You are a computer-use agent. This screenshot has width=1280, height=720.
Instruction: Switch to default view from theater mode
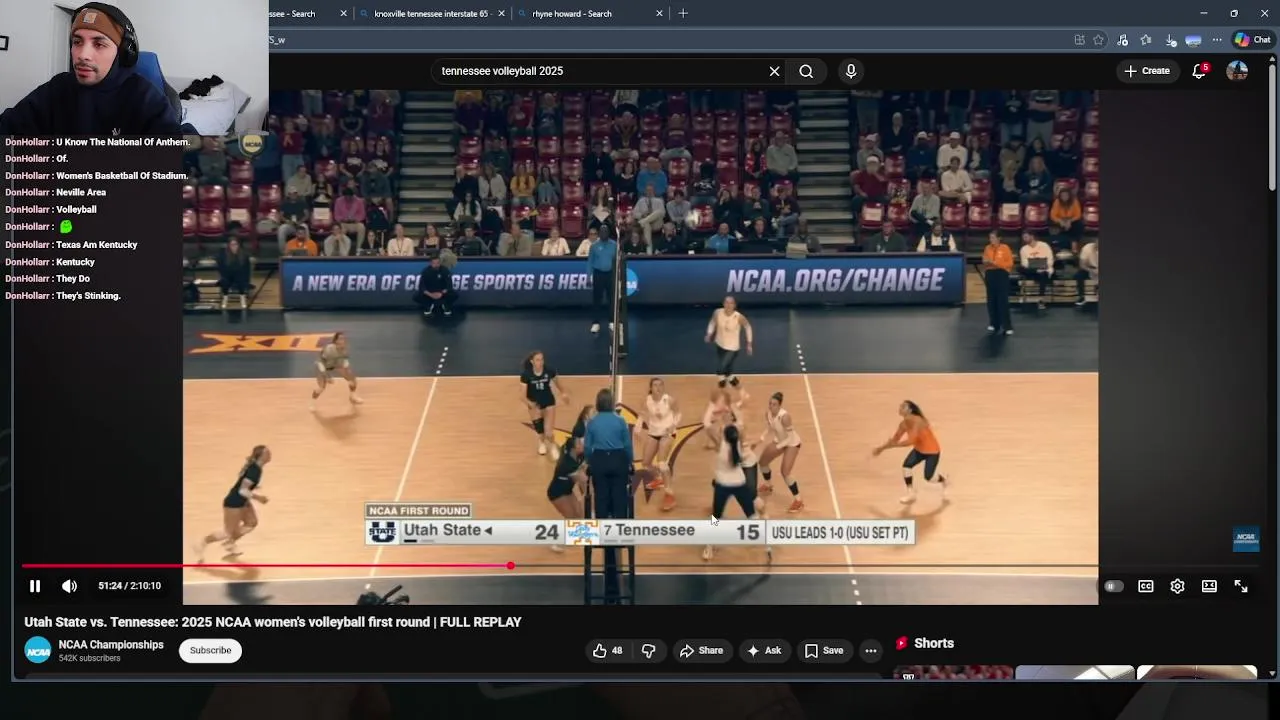coord(1209,587)
